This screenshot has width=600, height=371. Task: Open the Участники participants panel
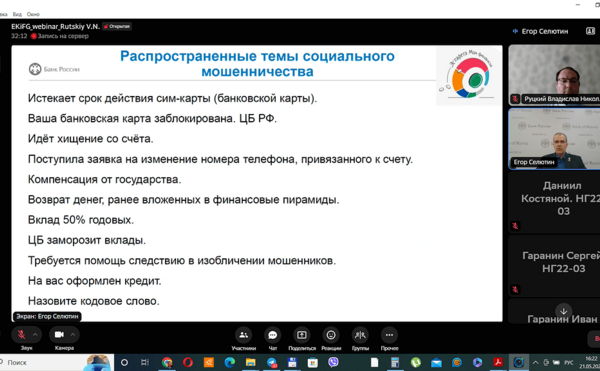[243, 335]
